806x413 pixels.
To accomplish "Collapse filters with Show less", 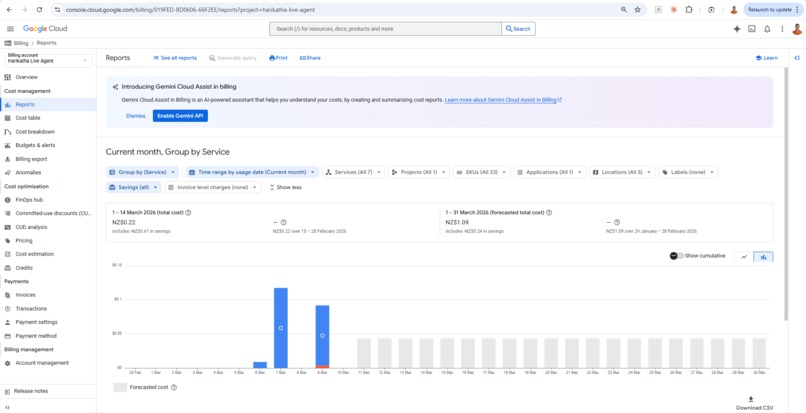I will 285,187.
